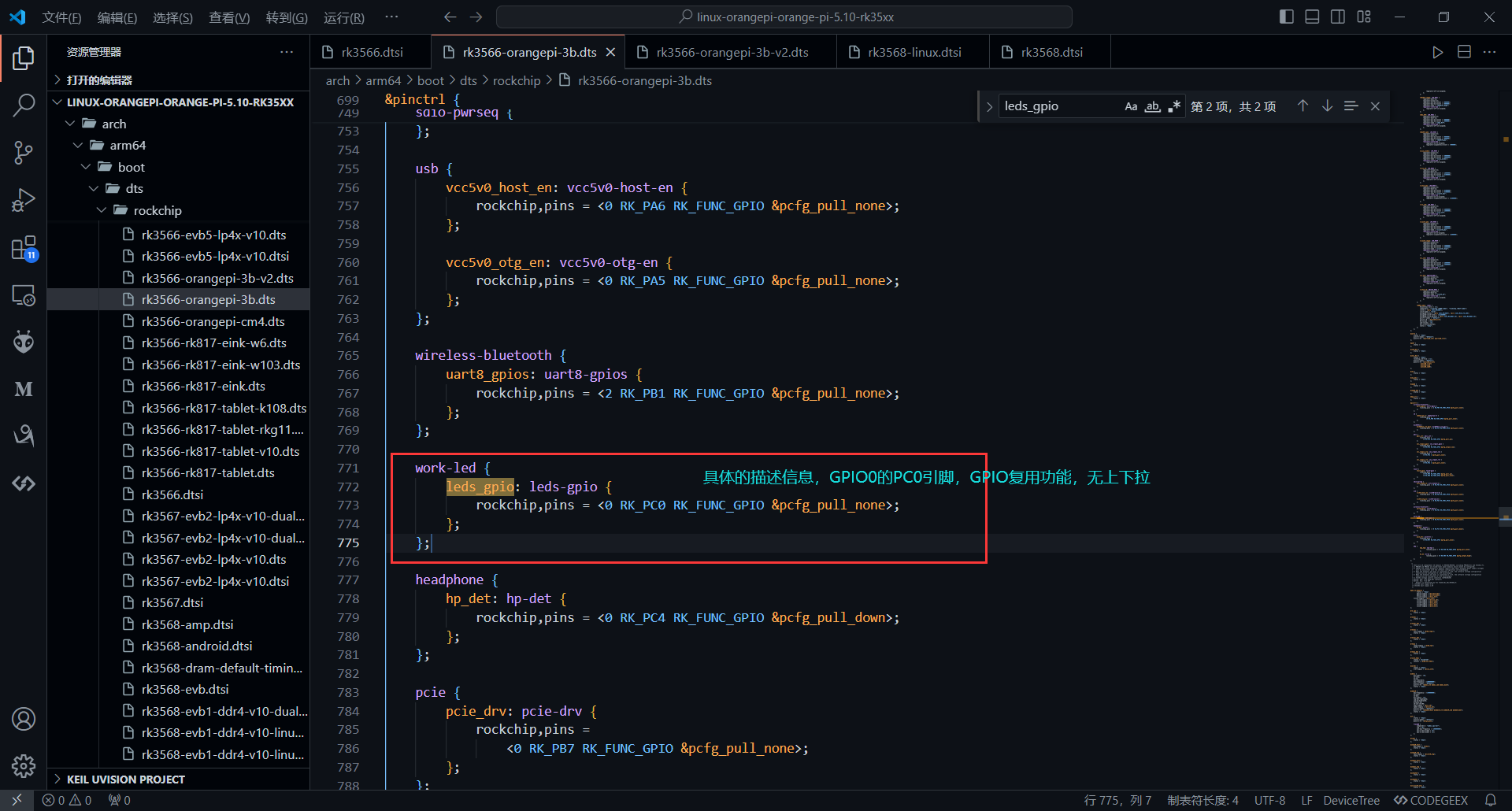
Task: Open the Extensions view with badge
Action: [x=24, y=248]
